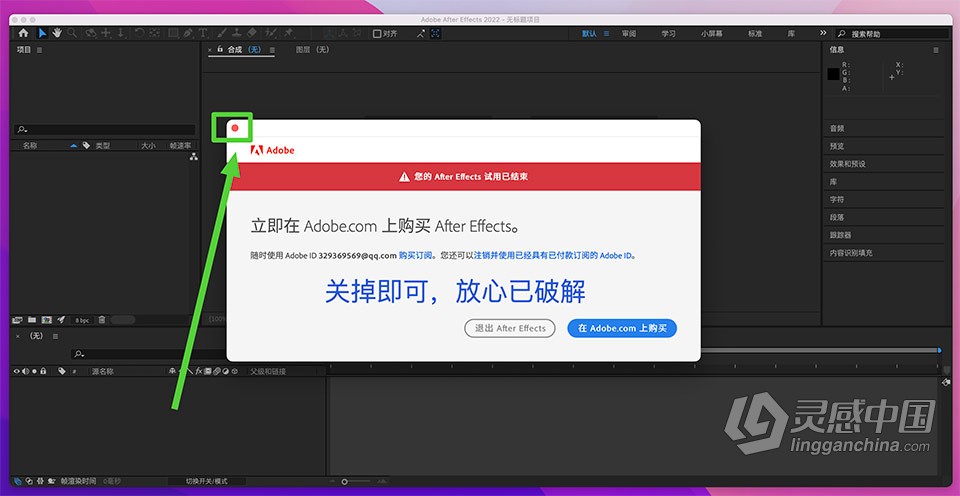Select the Hand tool
This screenshot has height=496, width=960.
click(57, 33)
